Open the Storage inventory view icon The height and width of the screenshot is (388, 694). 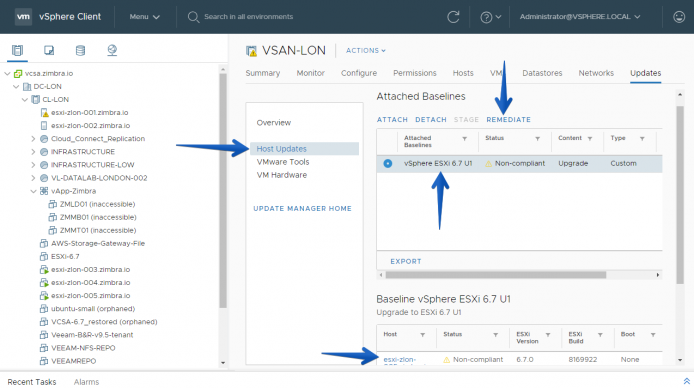80,50
